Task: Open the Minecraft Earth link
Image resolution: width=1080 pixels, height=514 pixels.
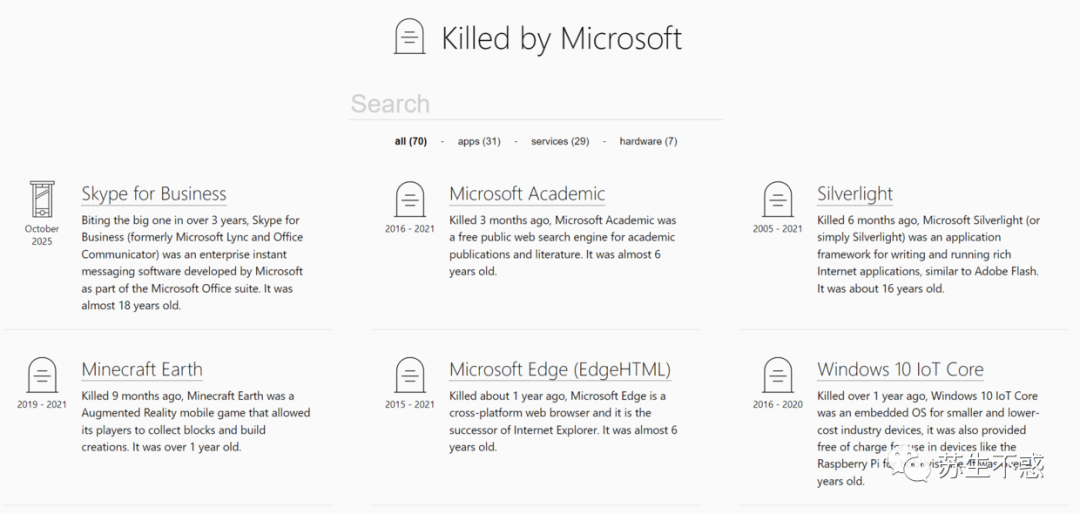Action: [142, 370]
